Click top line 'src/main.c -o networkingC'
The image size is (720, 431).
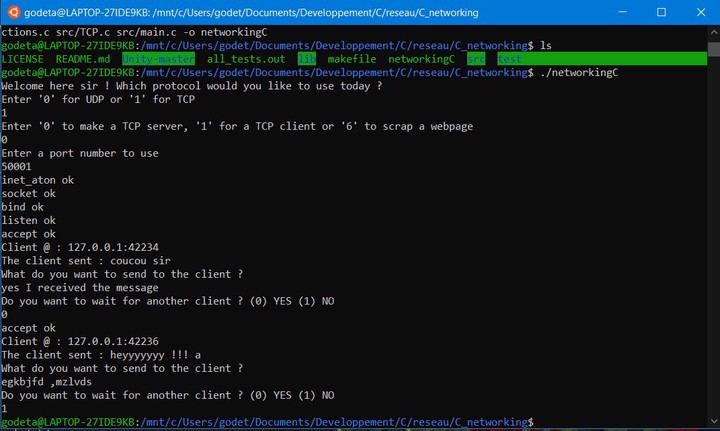(192, 32)
